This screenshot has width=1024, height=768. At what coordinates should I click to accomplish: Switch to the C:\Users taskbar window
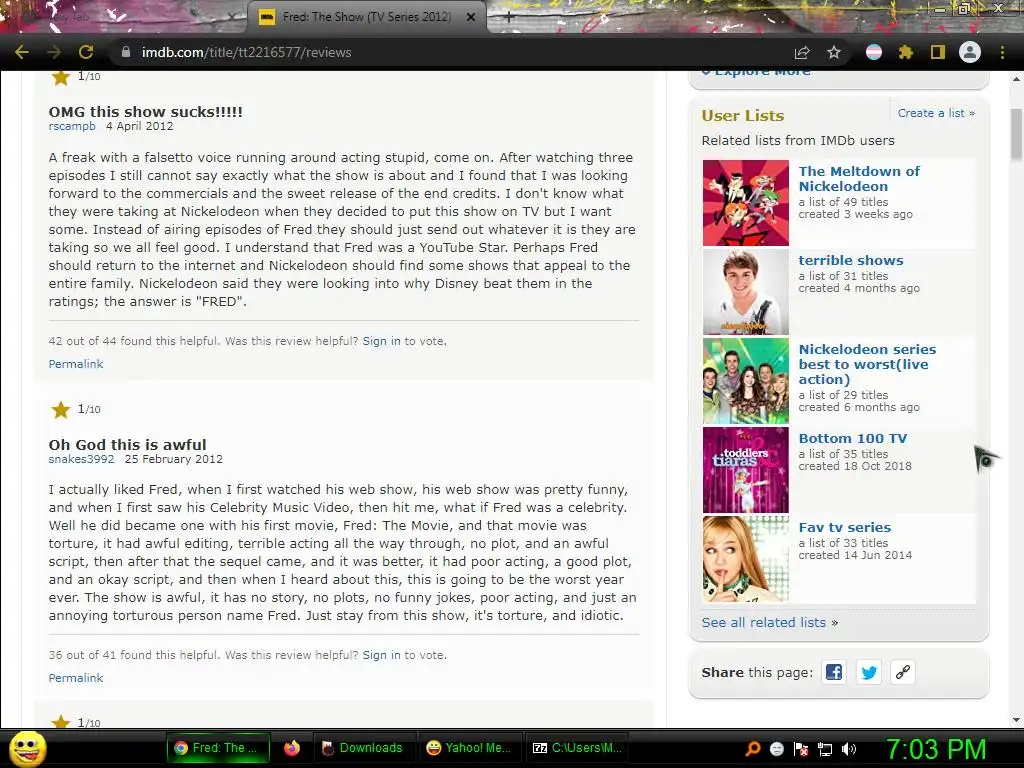click(578, 748)
